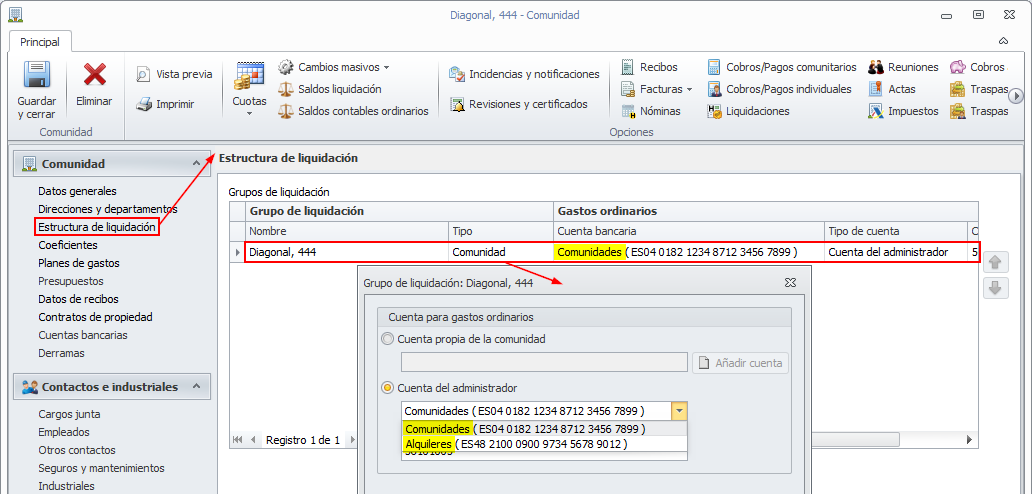This screenshot has width=1032, height=494.
Task: Close the Grupo de liquidación dialog
Action: click(790, 283)
